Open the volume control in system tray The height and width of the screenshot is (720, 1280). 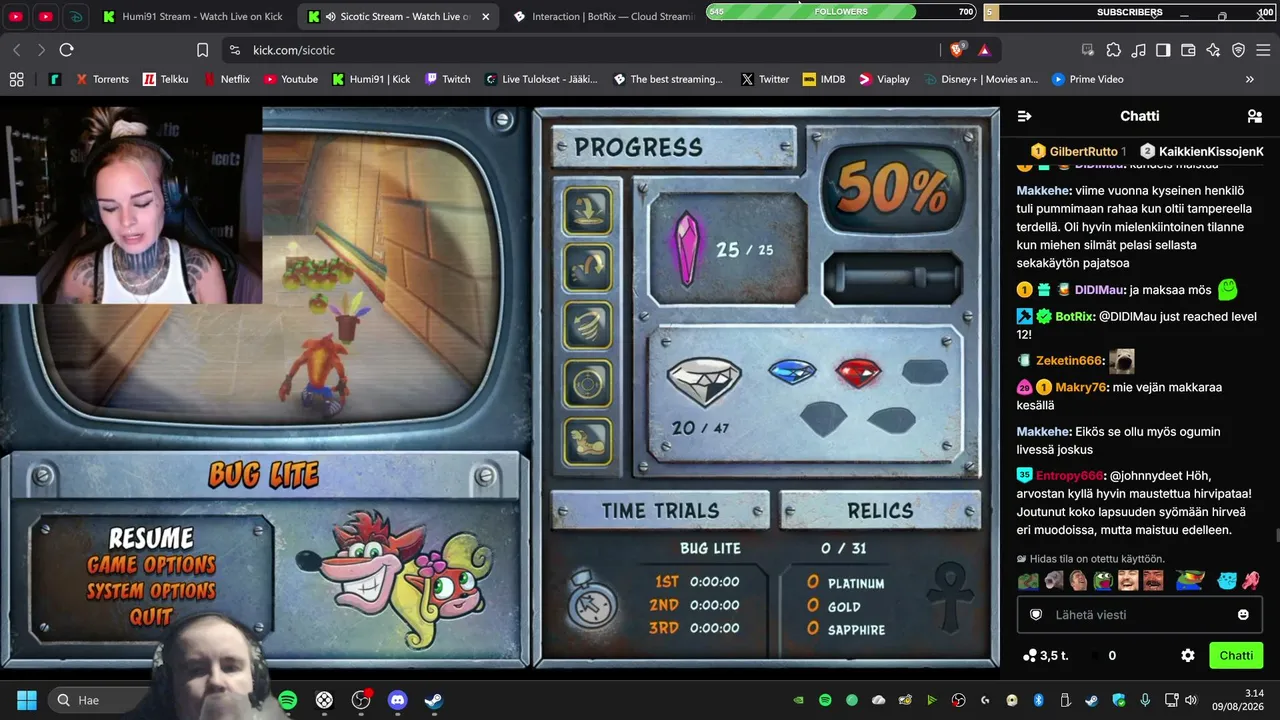pos(1190,700)
